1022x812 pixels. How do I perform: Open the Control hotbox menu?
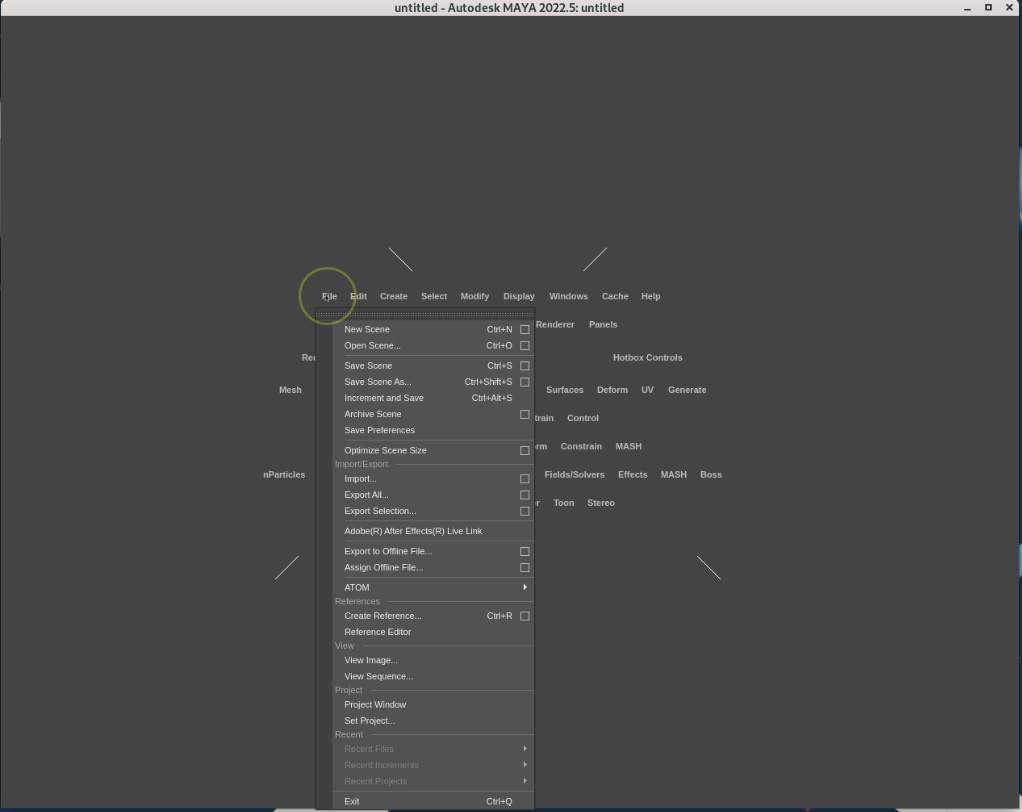pos(583,418)
